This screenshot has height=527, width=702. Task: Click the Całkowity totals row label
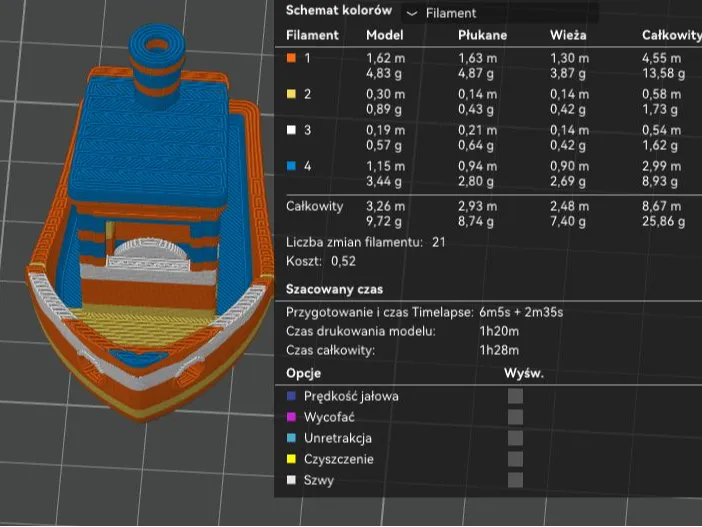(x=314, y=206)
